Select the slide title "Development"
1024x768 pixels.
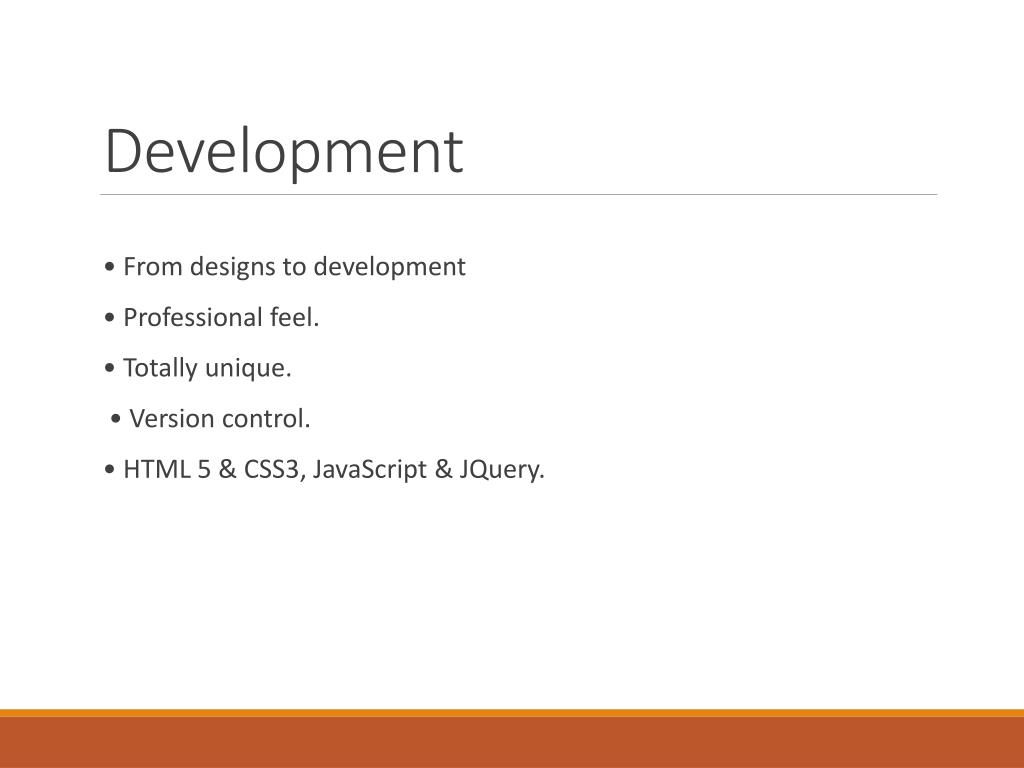coord(284,152)
